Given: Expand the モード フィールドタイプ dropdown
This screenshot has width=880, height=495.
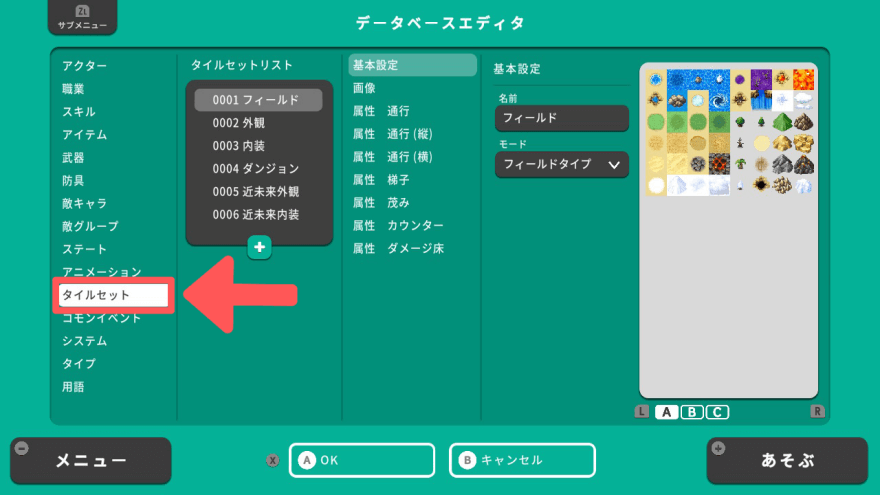Looking at the screenshot, I should click(x=561, y=164).
